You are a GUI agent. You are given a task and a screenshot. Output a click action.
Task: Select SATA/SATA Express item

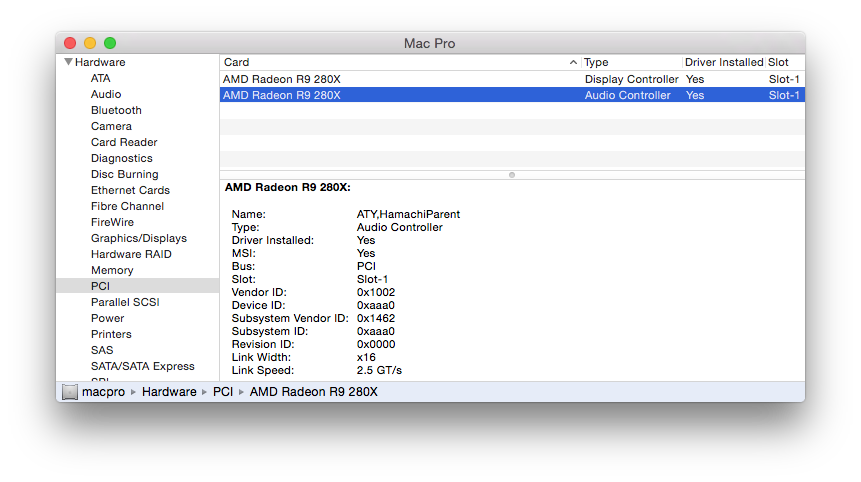(x=143, y=366)
